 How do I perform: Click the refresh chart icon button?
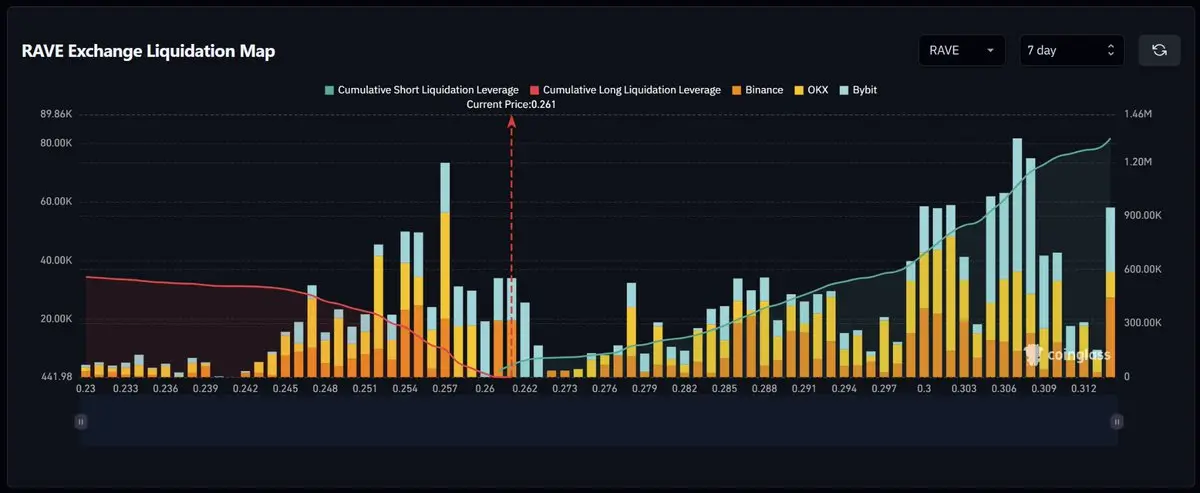click(1159, 50)
